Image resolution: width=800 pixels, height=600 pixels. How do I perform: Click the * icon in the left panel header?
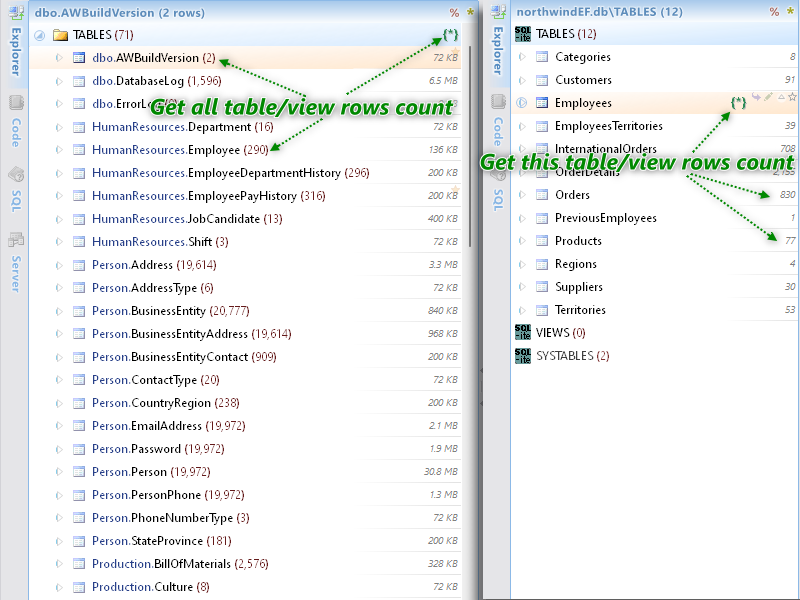point(470,13)
